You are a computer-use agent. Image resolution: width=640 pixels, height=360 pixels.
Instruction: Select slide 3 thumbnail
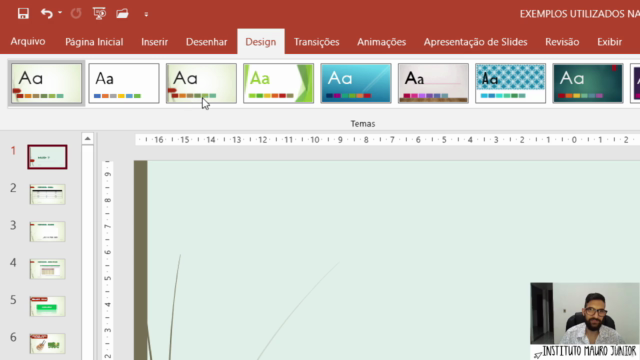coord(47,231)
